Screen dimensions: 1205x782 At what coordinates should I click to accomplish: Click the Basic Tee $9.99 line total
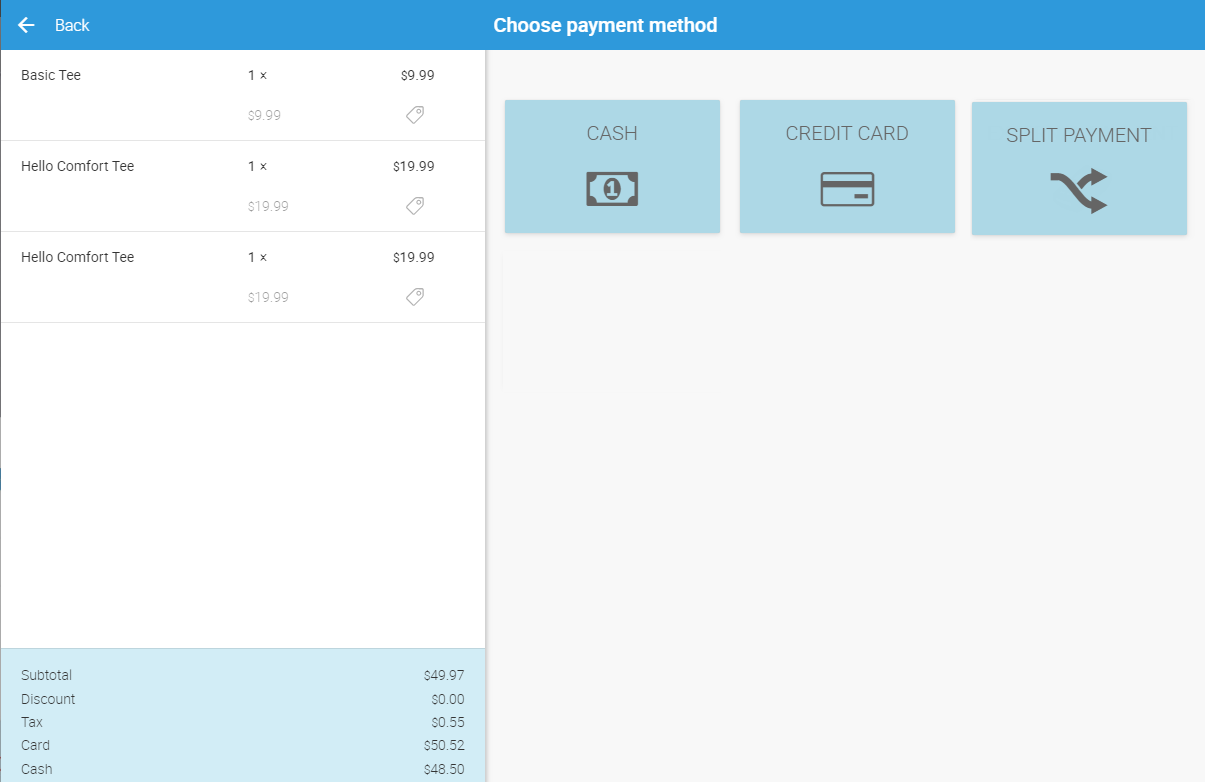click(417, 75)
